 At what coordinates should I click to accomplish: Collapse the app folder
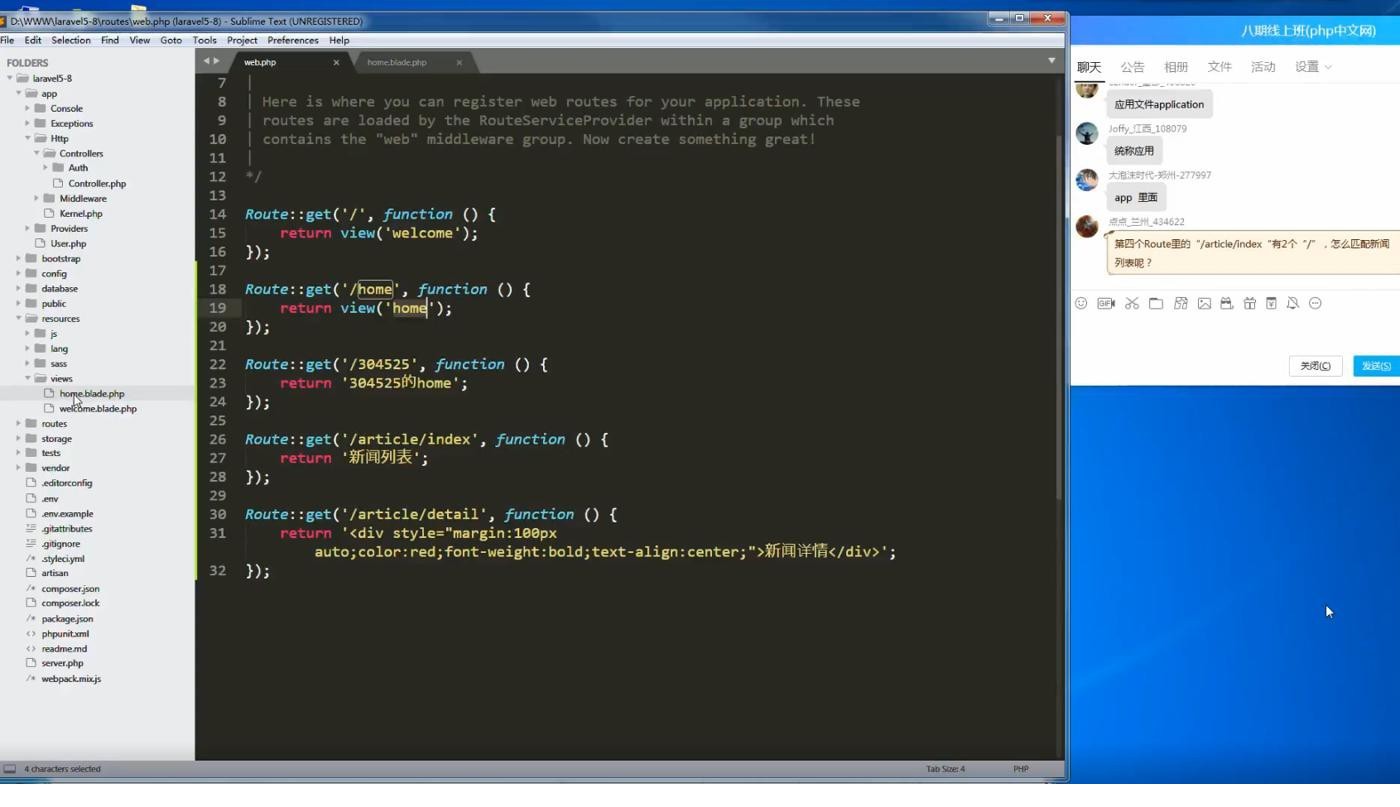[x=19, y=93]
